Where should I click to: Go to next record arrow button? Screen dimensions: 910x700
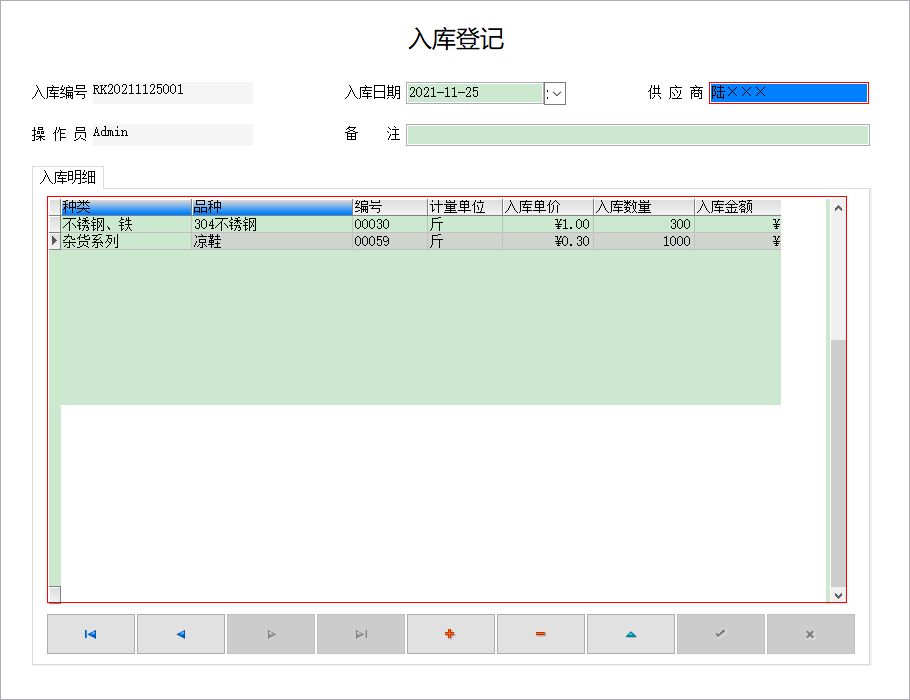pos(271,634)
